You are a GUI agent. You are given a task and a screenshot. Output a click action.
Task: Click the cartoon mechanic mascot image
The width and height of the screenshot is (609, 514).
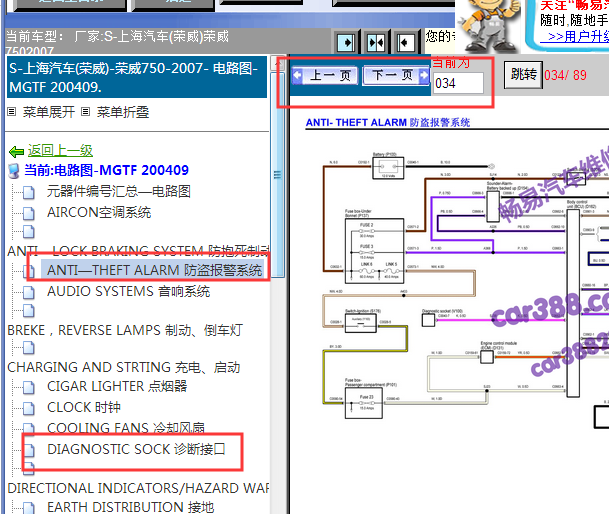click(x=489, y=26)
